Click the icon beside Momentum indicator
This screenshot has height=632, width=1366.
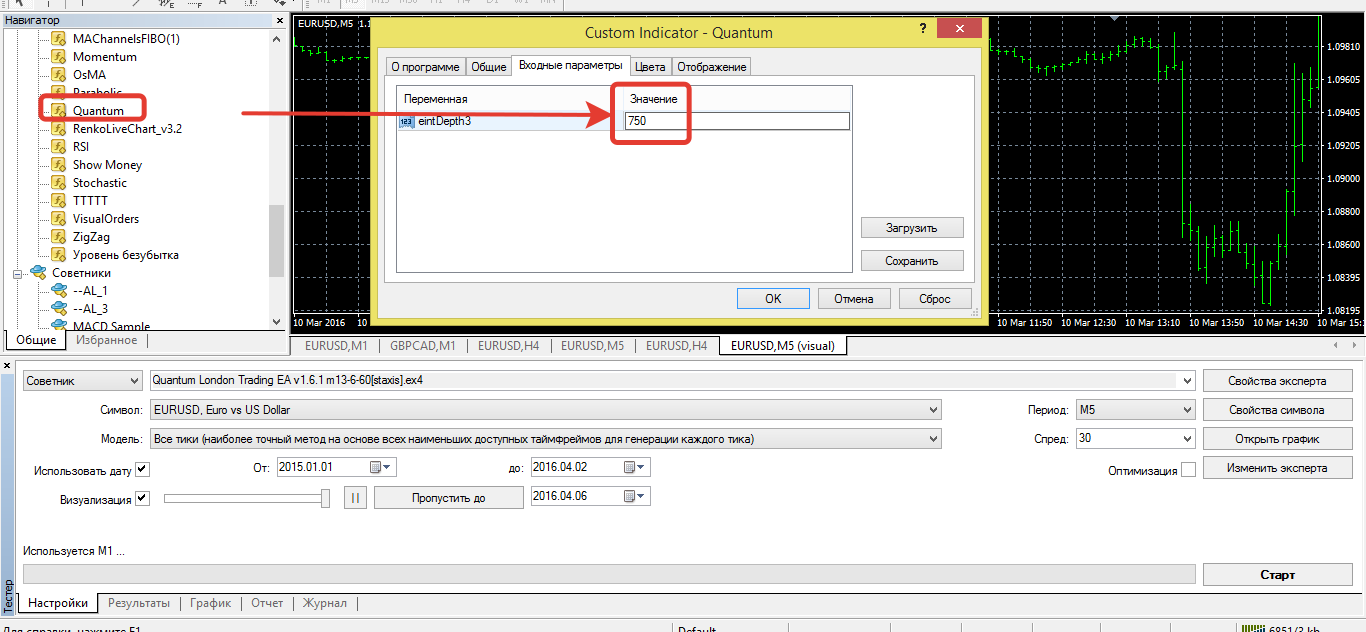coord(58,57)
